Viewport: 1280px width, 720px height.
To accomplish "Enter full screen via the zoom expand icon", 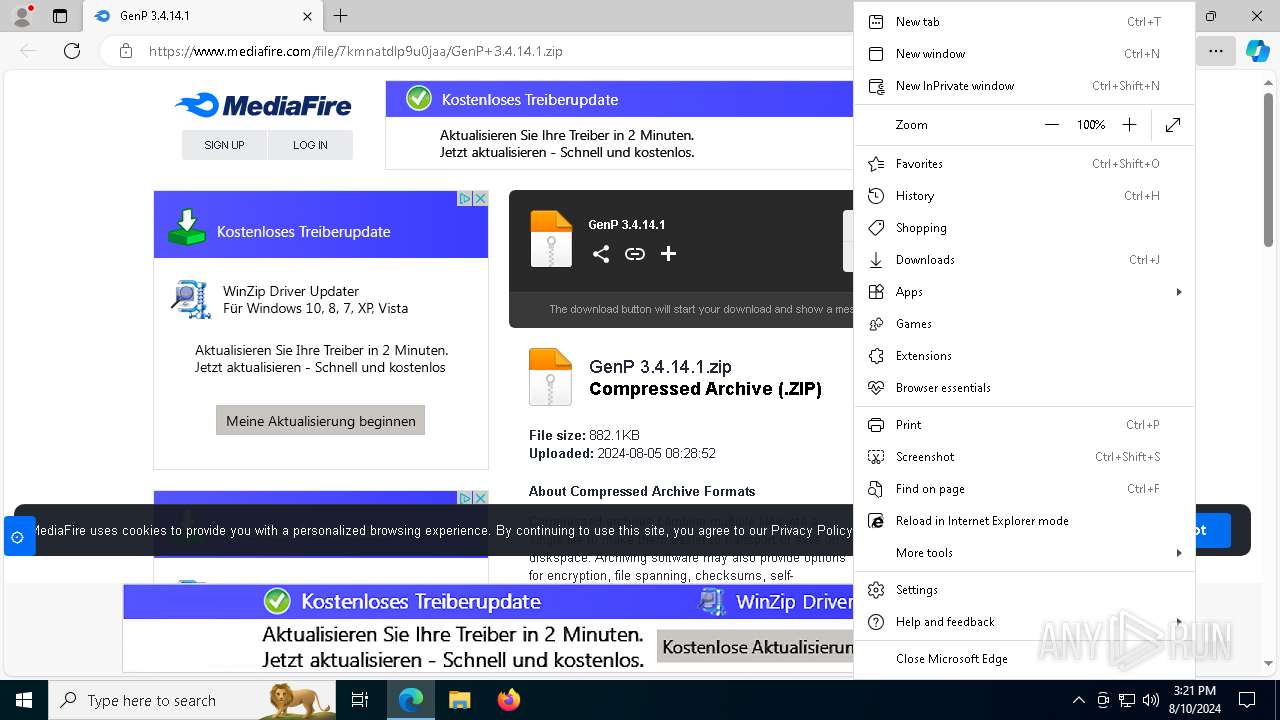I will (1173, 125).
